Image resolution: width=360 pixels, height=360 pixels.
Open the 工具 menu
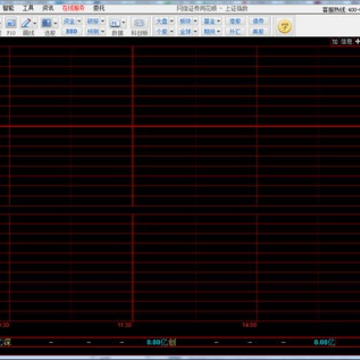click(x=28, y=8)
